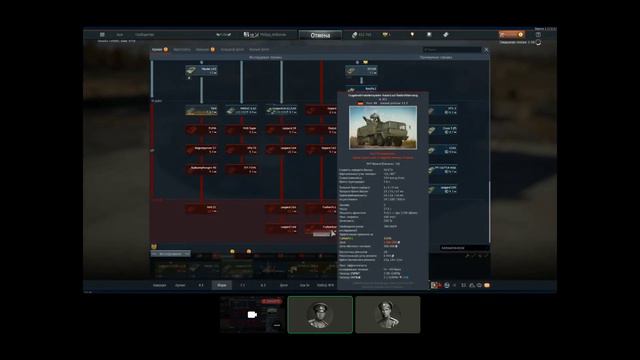Select the Begleitpanzer 57 vehicle card
The width and height of the screenshot is (640, 360).
click(202, 149)
